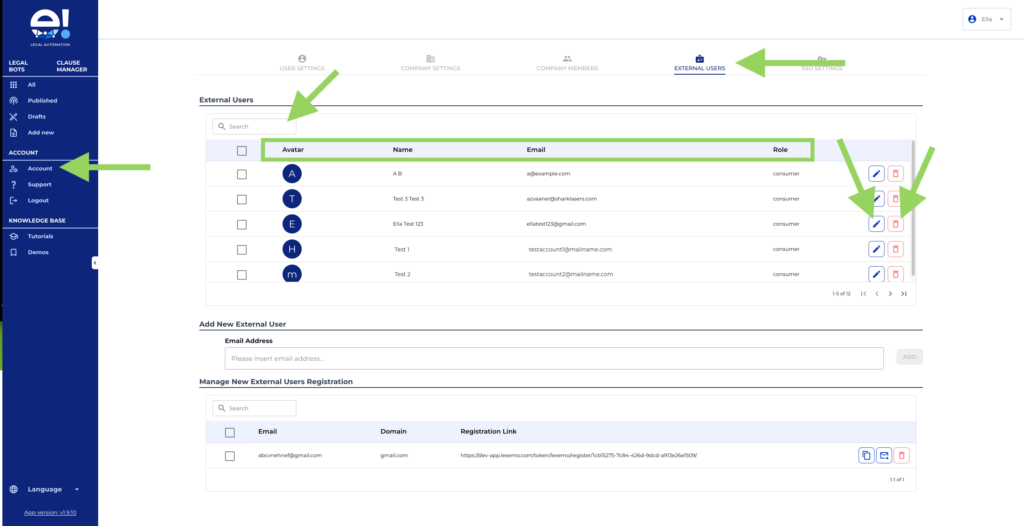Edit user Test 2
1024x526 pixels.
(x=876, y=274)
